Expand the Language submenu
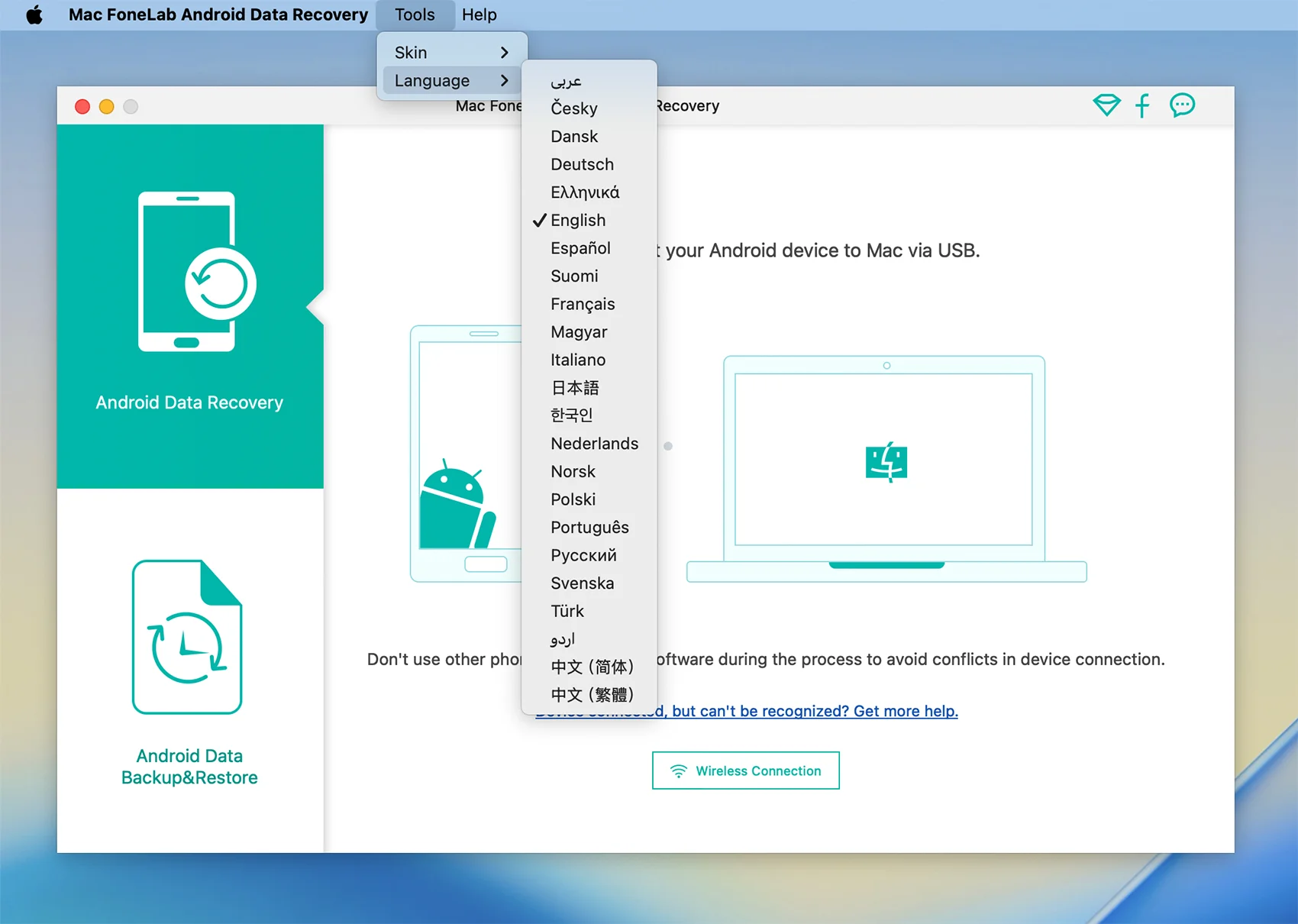Viewport: 1298px width, 924px height. [x=450, y=81]
